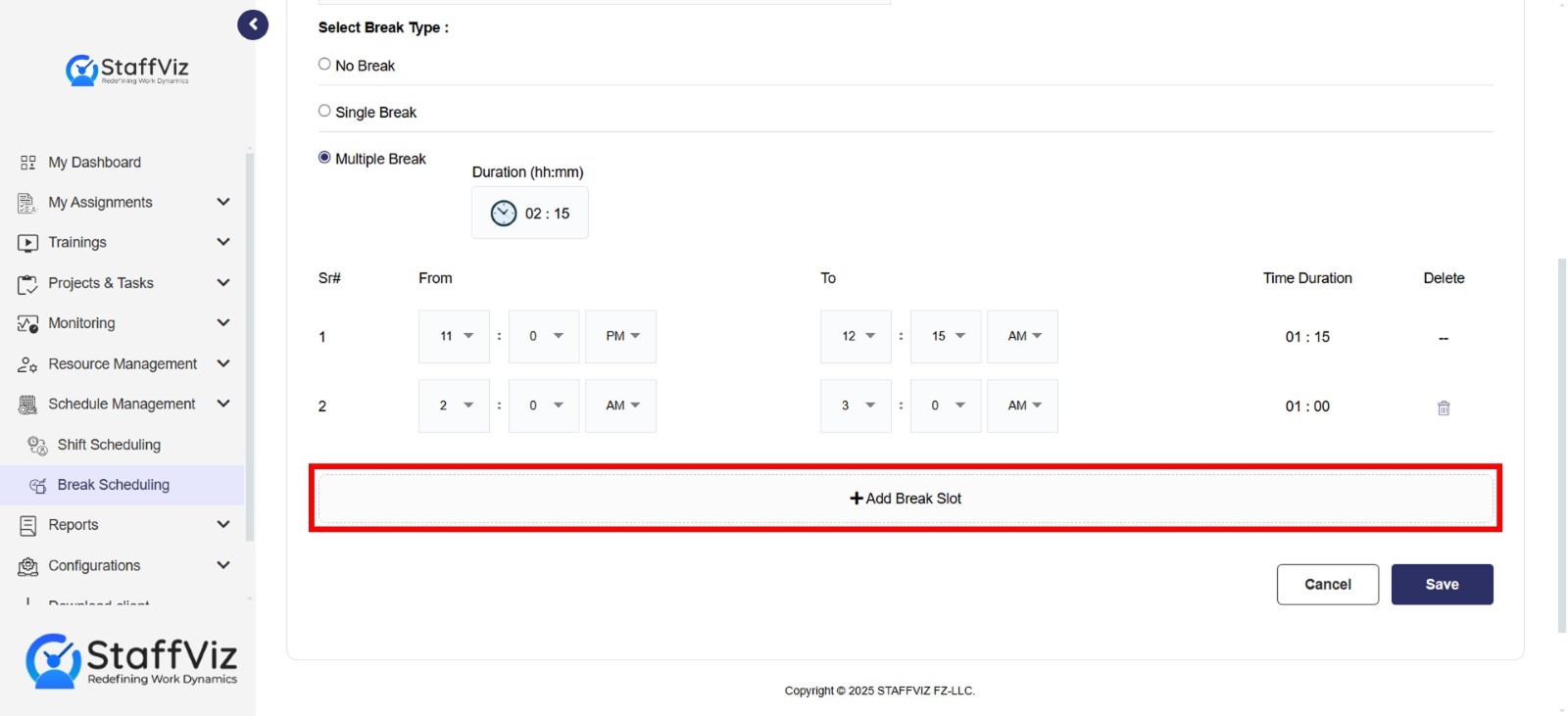Viewport: 1568px width, 716px height.
Task: Collapse the sidebar with the arrow button
Action: (253, 24)
